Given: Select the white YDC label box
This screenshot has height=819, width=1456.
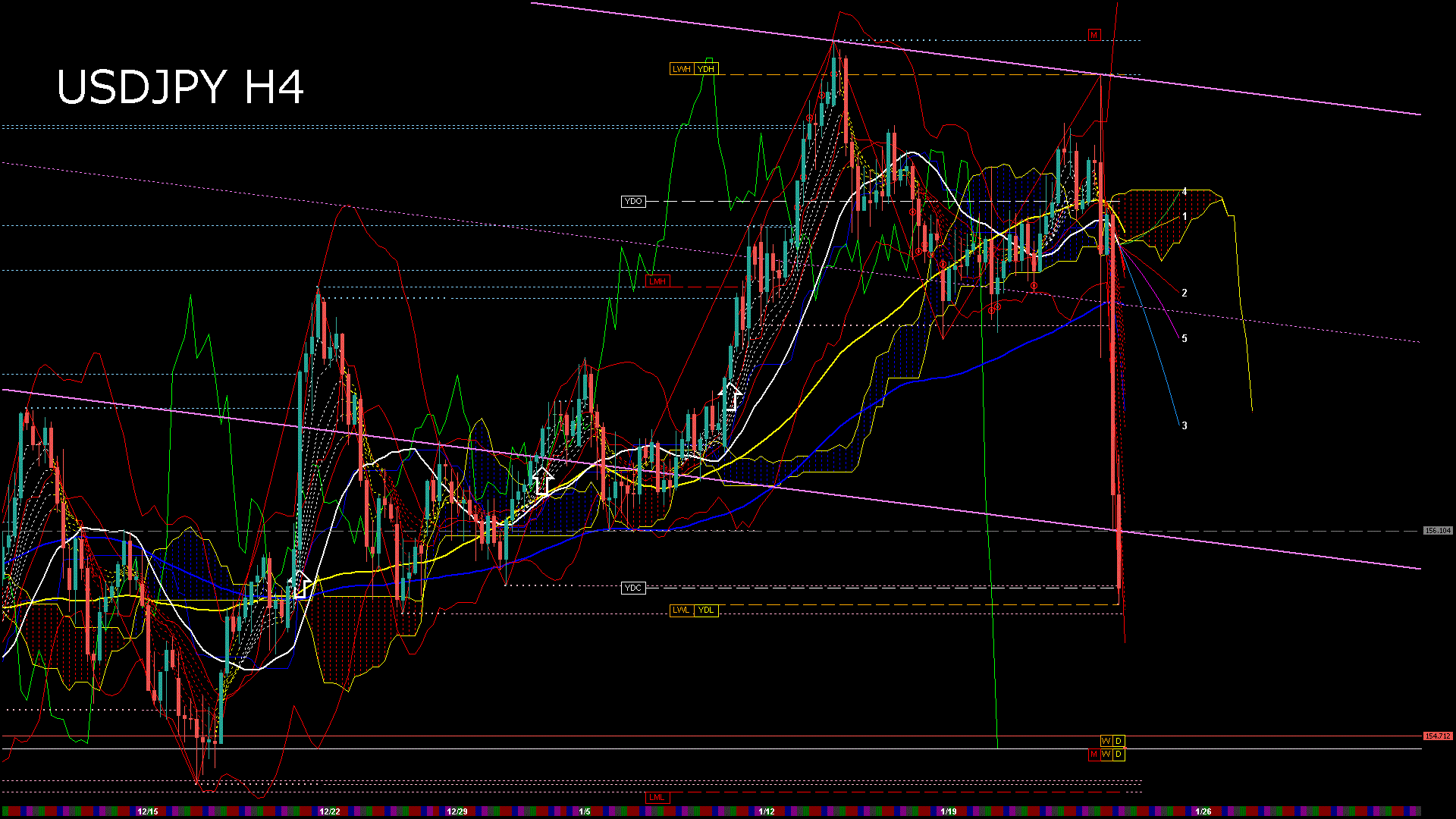Looking at the screenshot, I should point(633,588).
